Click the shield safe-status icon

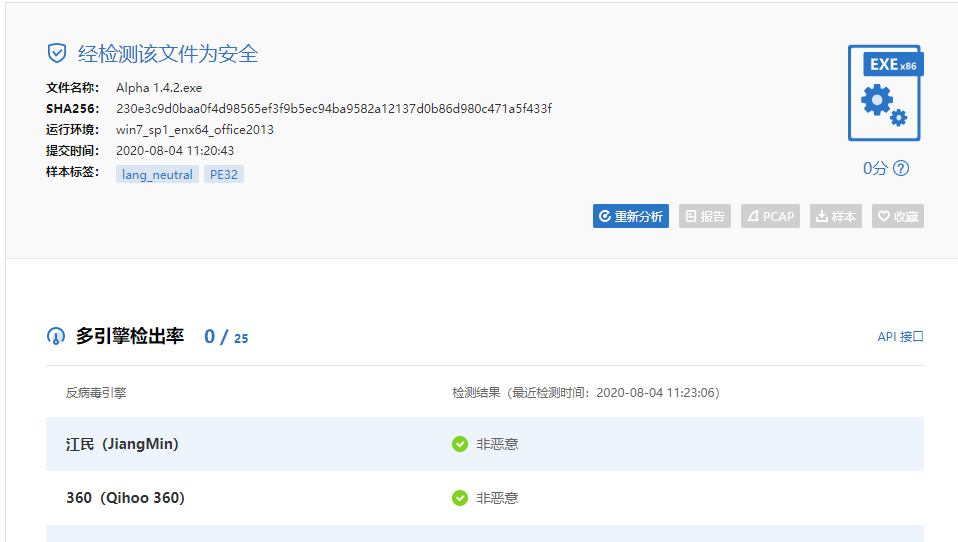pyautogui.click(x=57, y=54)
